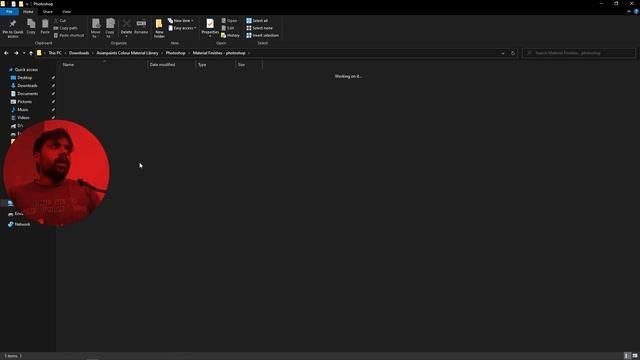Click Pin to Quick access icon
The image size is (640, 360).
click(x=13, y=28)
